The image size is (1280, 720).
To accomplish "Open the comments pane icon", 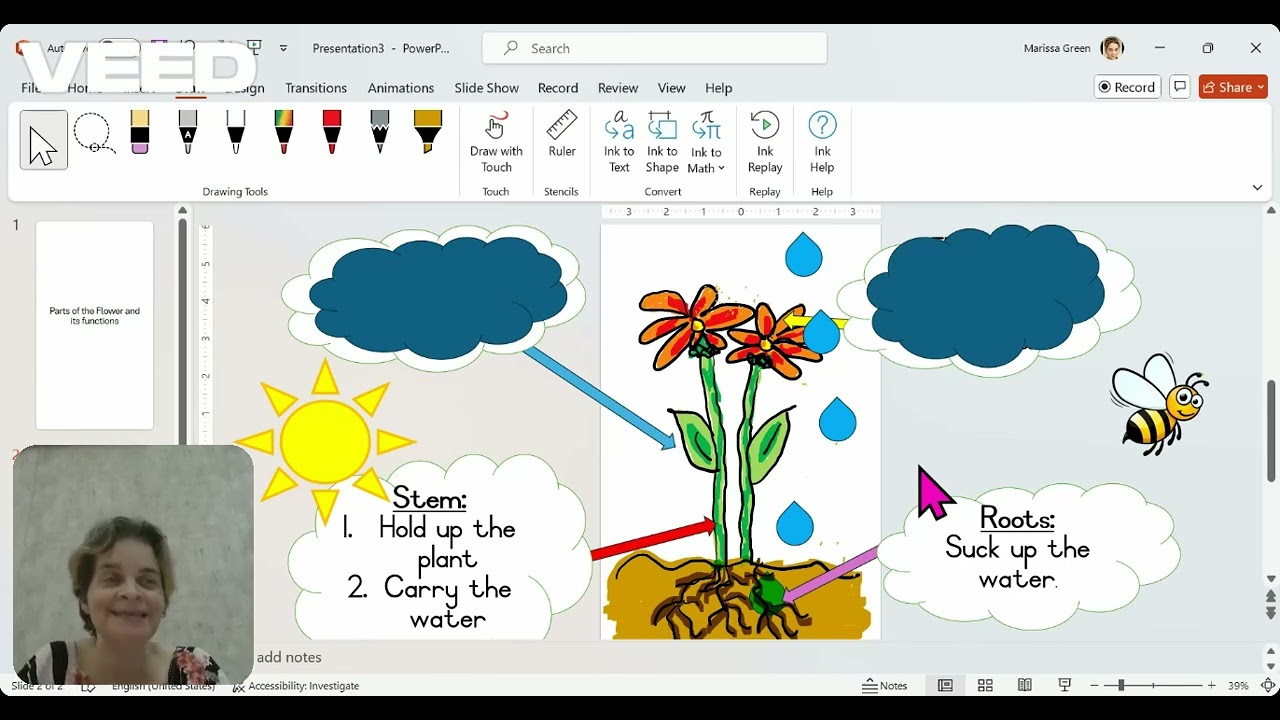I will [1180, 87].
